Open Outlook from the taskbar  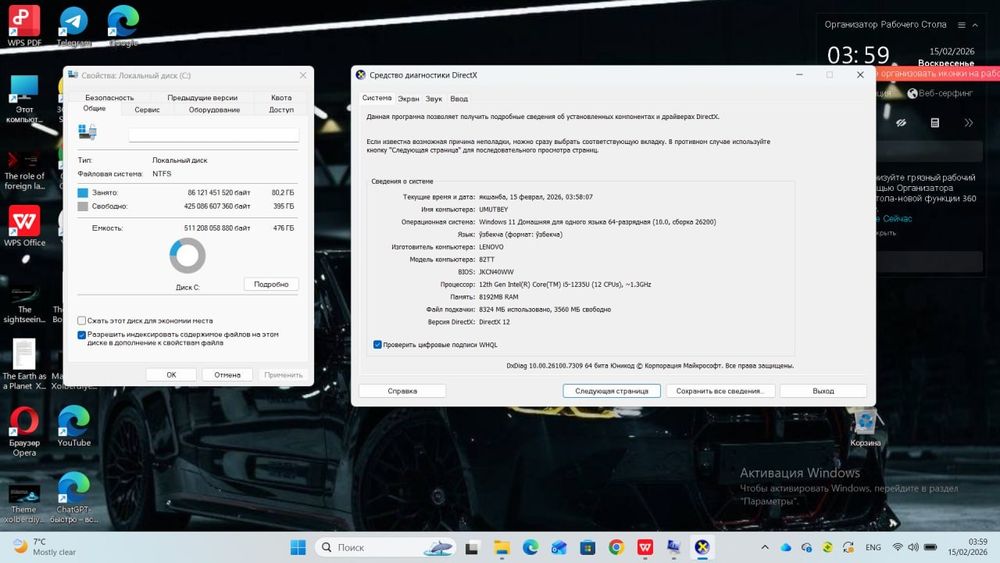559,547
